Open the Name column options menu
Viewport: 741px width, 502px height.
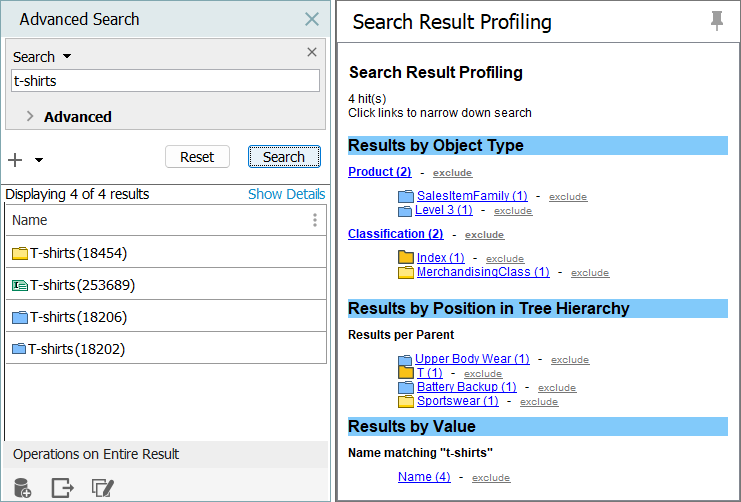[x=315, y=220]
